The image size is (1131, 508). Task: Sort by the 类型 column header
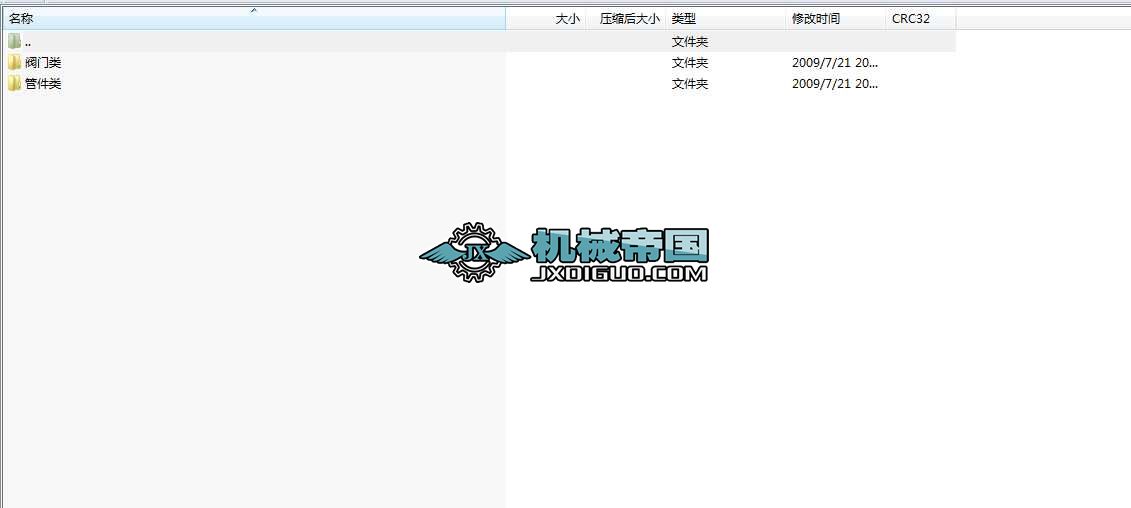[725, 19]
